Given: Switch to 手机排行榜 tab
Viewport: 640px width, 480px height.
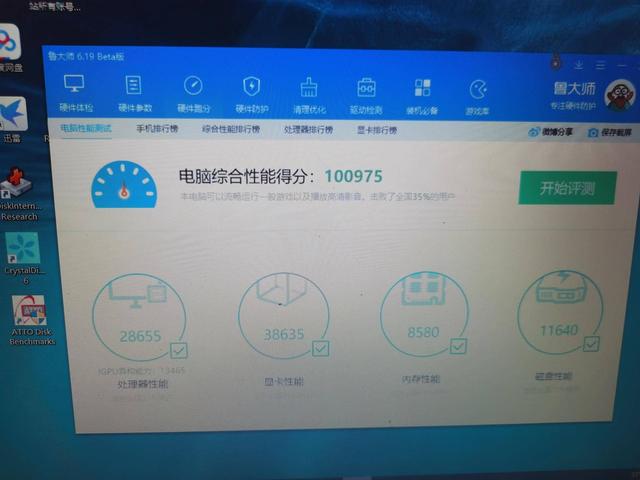Looking at the screenshot, I should tap(157, 129).
